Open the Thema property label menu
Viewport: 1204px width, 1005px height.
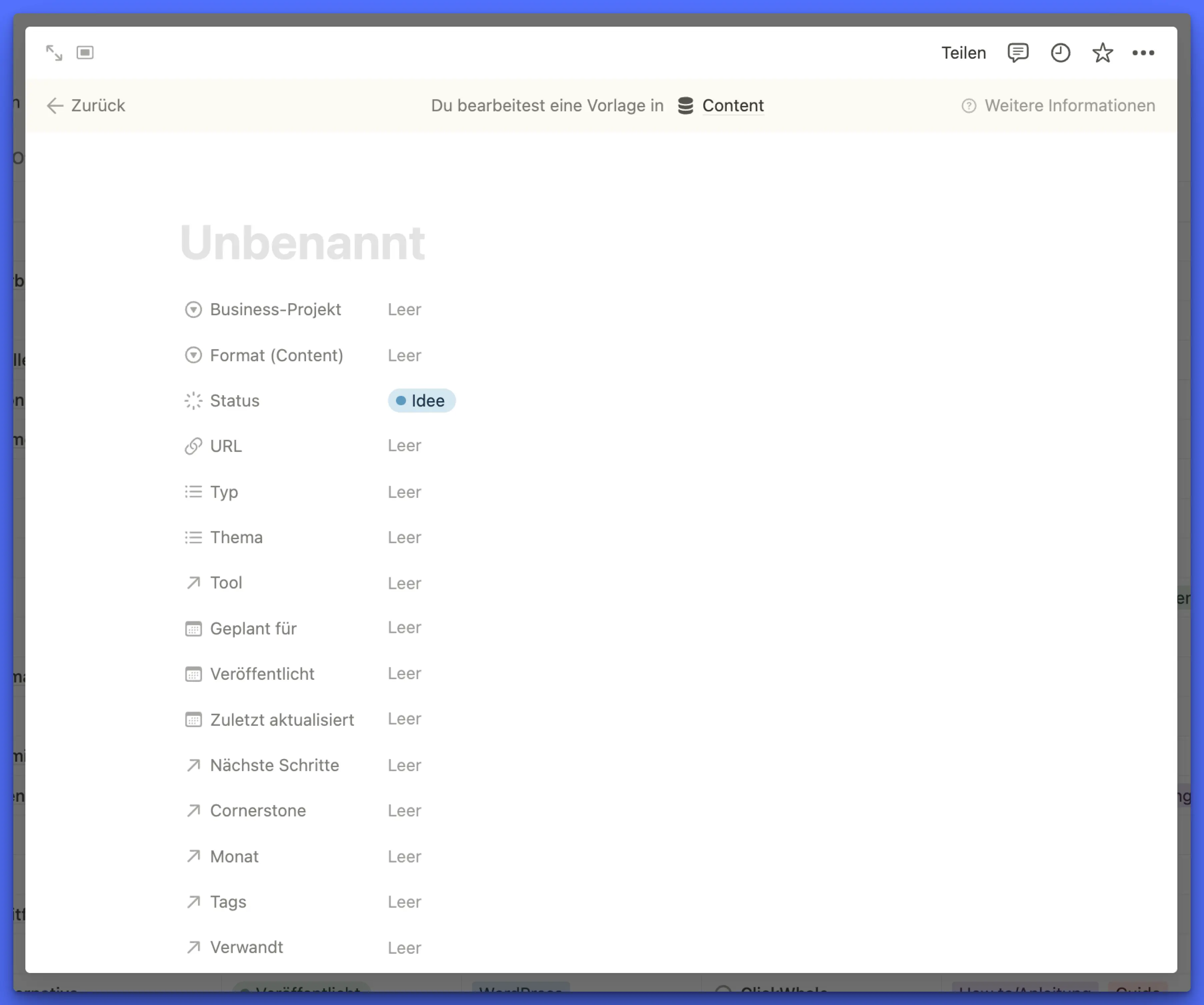[x=236, y=537]
